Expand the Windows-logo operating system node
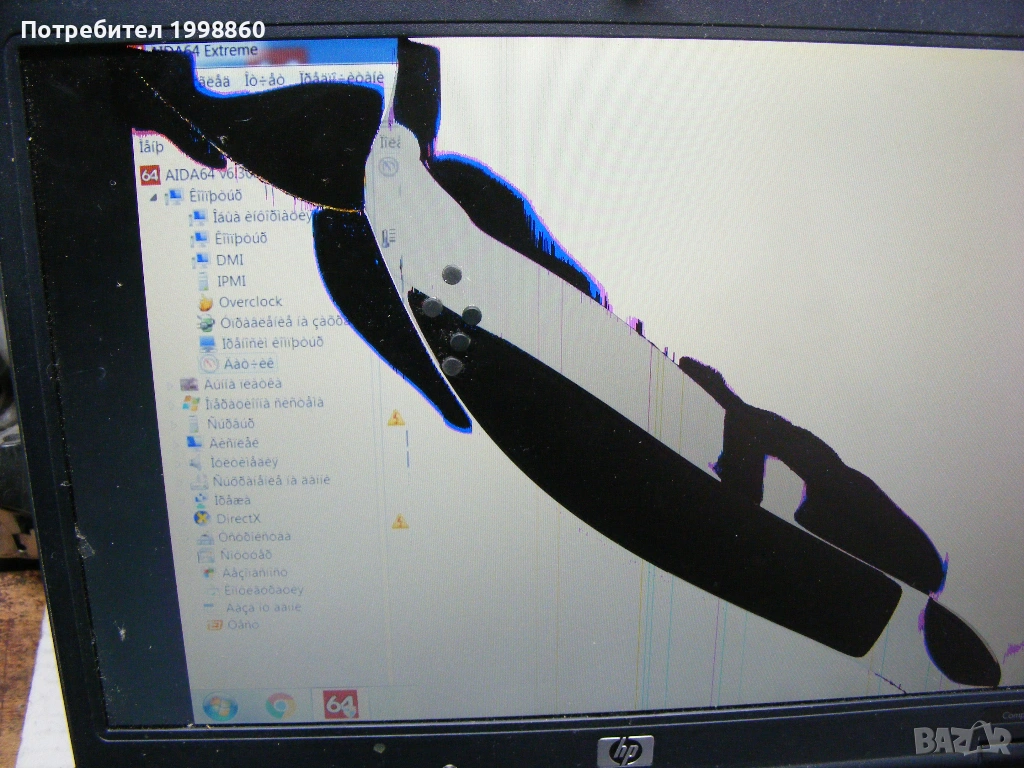 point(171,403)
